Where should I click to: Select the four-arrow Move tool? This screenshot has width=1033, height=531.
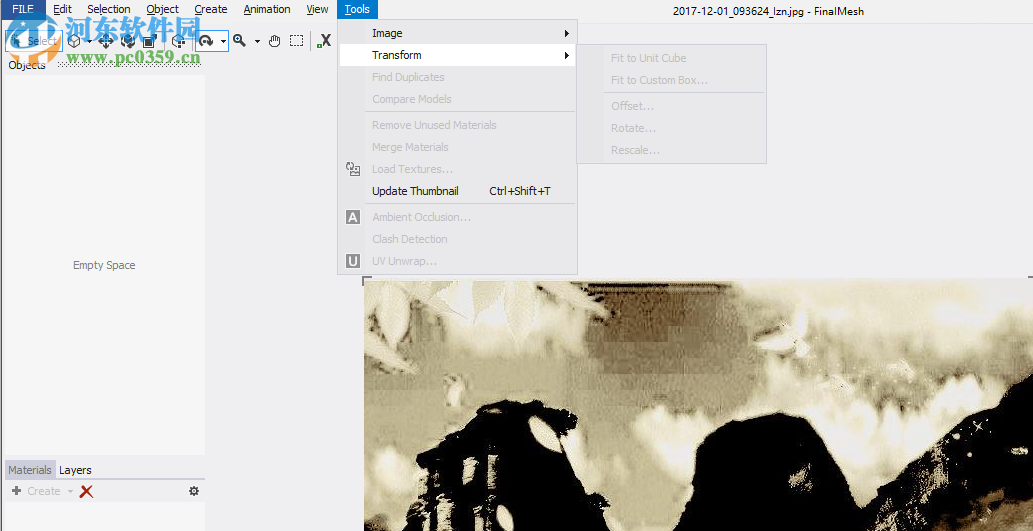point(105,41)
